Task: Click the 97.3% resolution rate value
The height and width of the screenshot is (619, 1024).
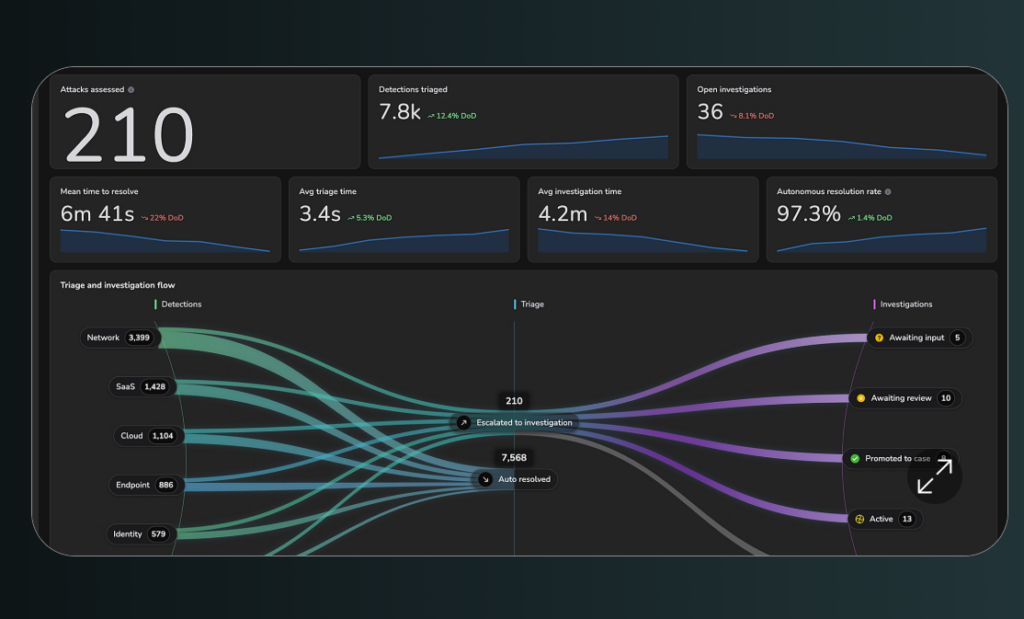Action: click(x=808, y=214)
